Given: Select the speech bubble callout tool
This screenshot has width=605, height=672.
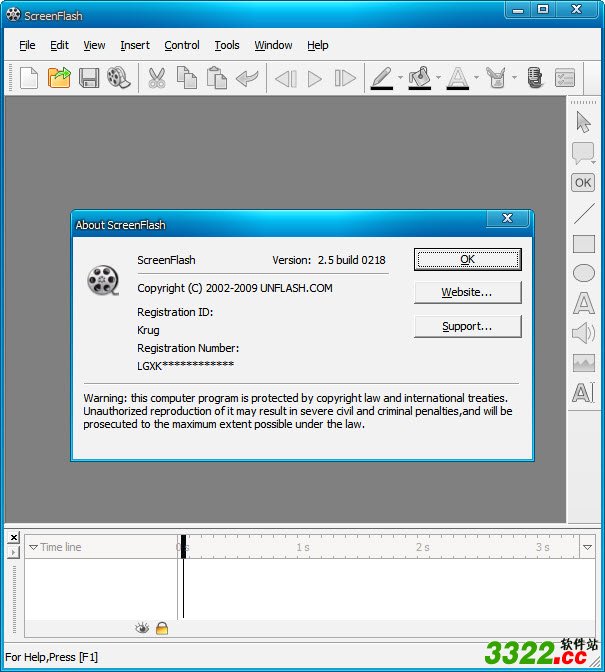Looking at the screenshot, I should pyautogui.click(x=583, y=153).
